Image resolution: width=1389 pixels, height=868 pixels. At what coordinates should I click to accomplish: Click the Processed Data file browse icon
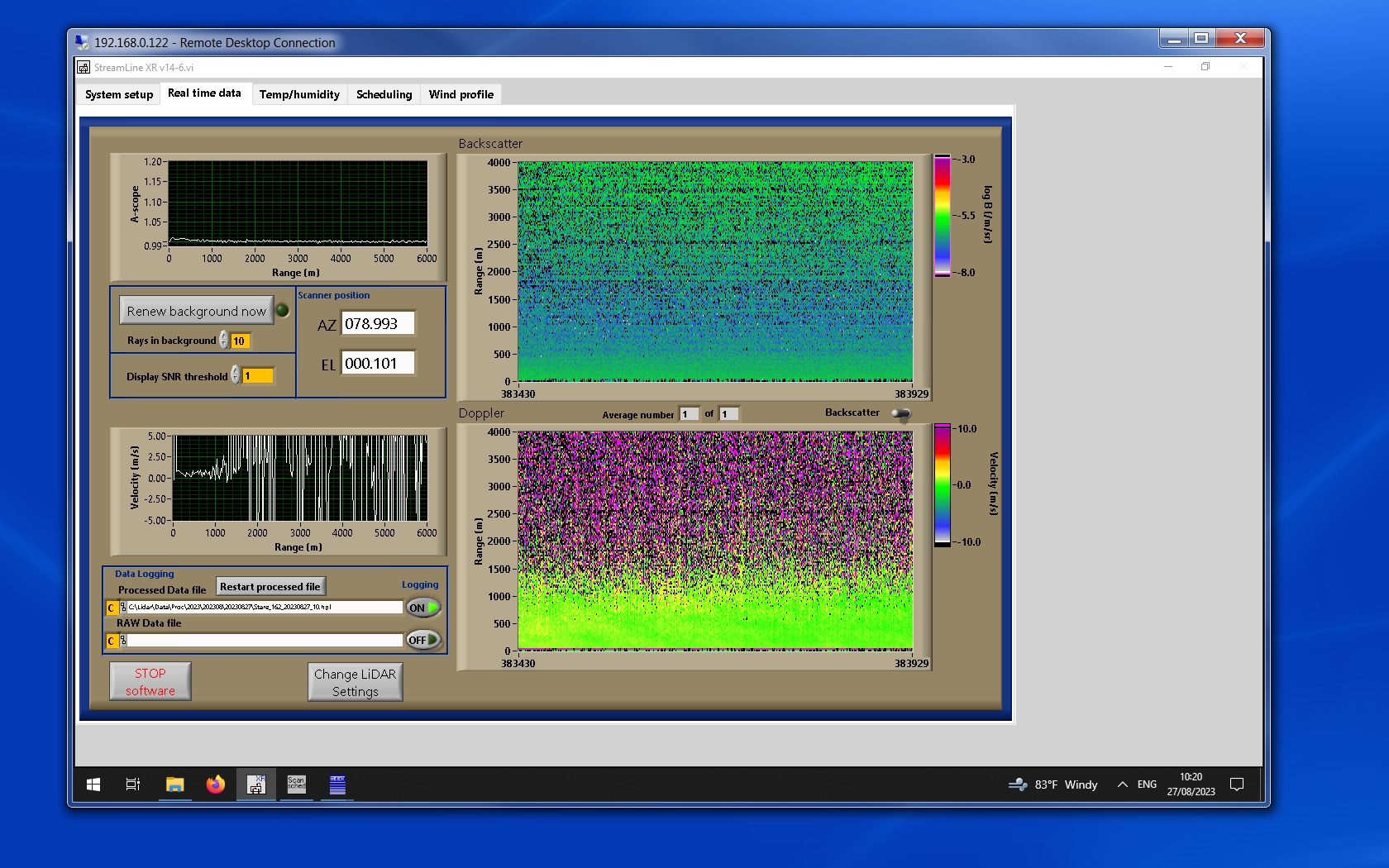[123, 608]
